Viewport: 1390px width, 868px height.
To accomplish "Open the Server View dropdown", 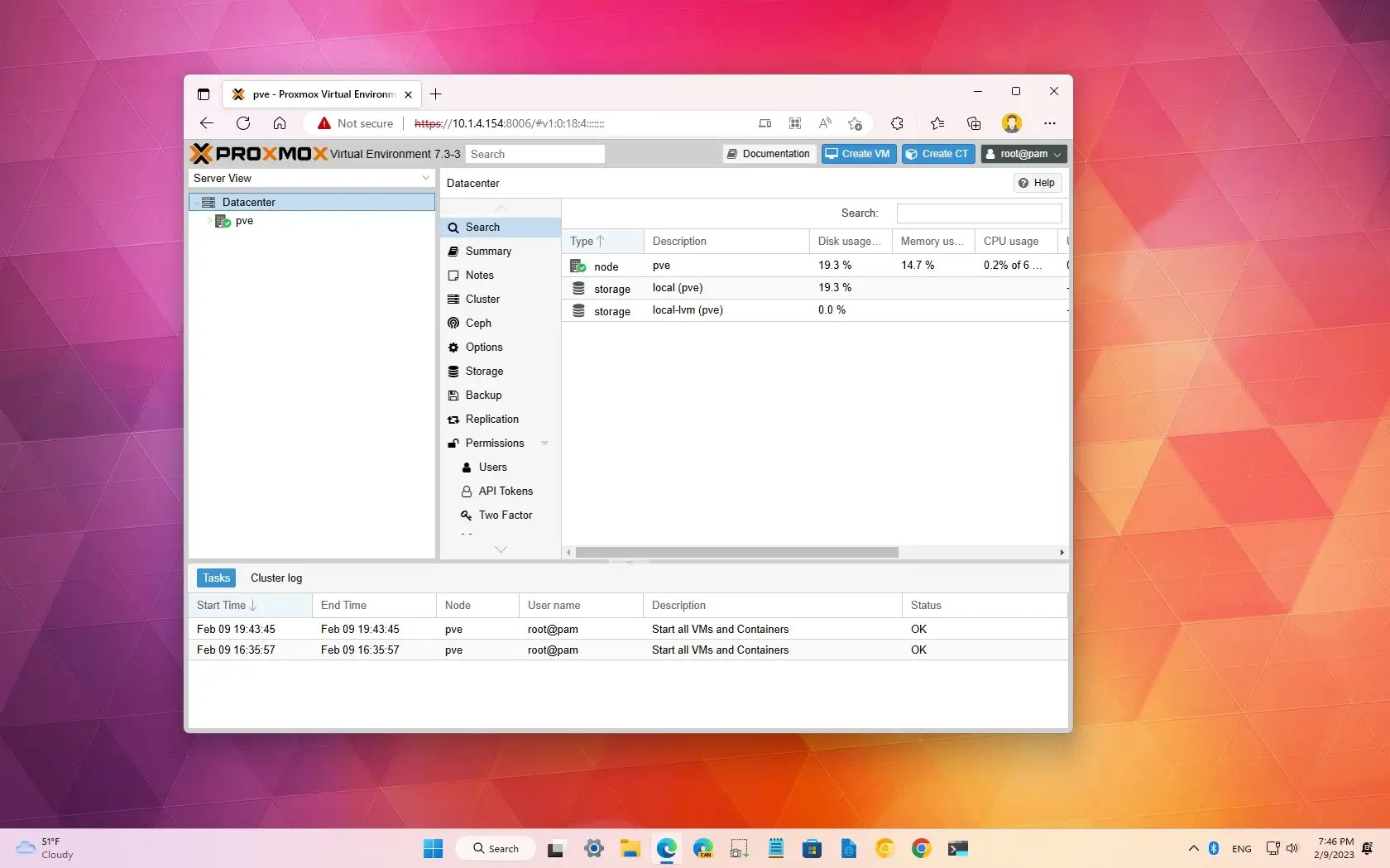I will pyautogui.click(x=312, y=178).
